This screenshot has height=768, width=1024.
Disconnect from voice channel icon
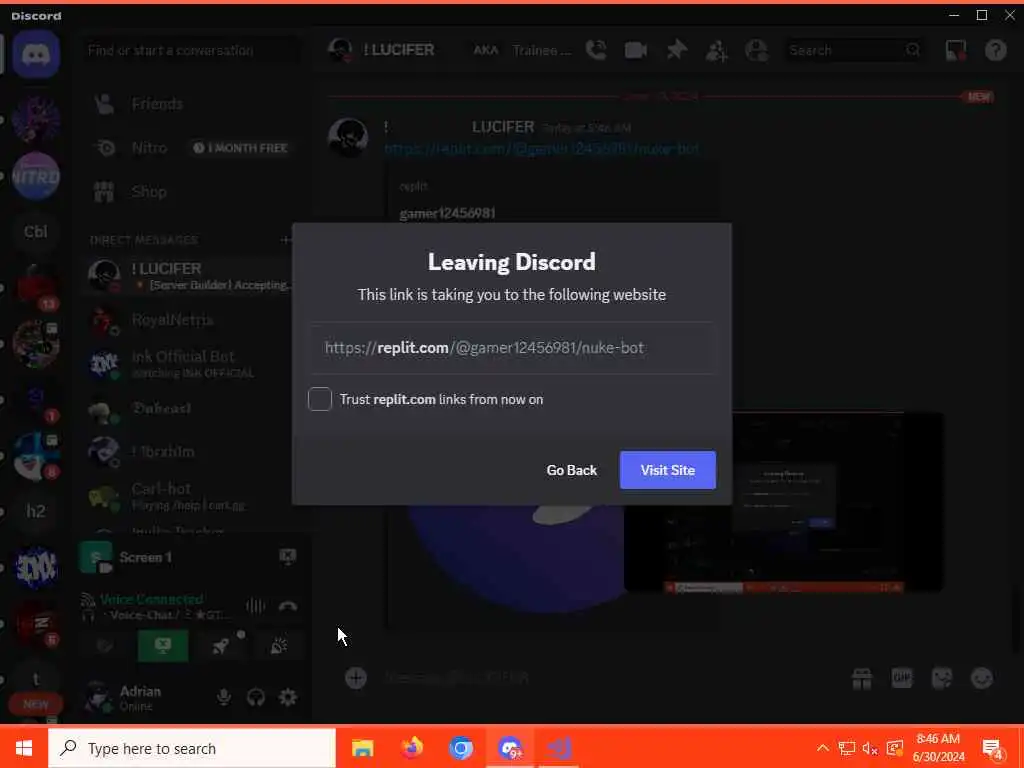(288, 607)
